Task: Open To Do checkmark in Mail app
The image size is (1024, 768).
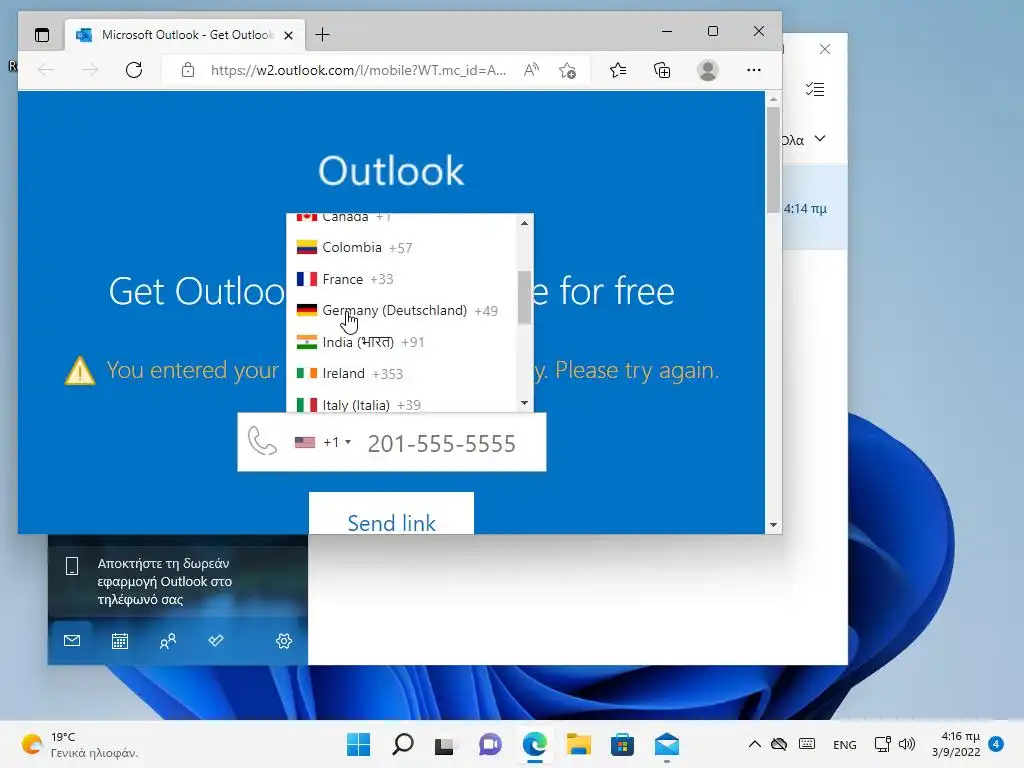Action: tap(216, 641)
